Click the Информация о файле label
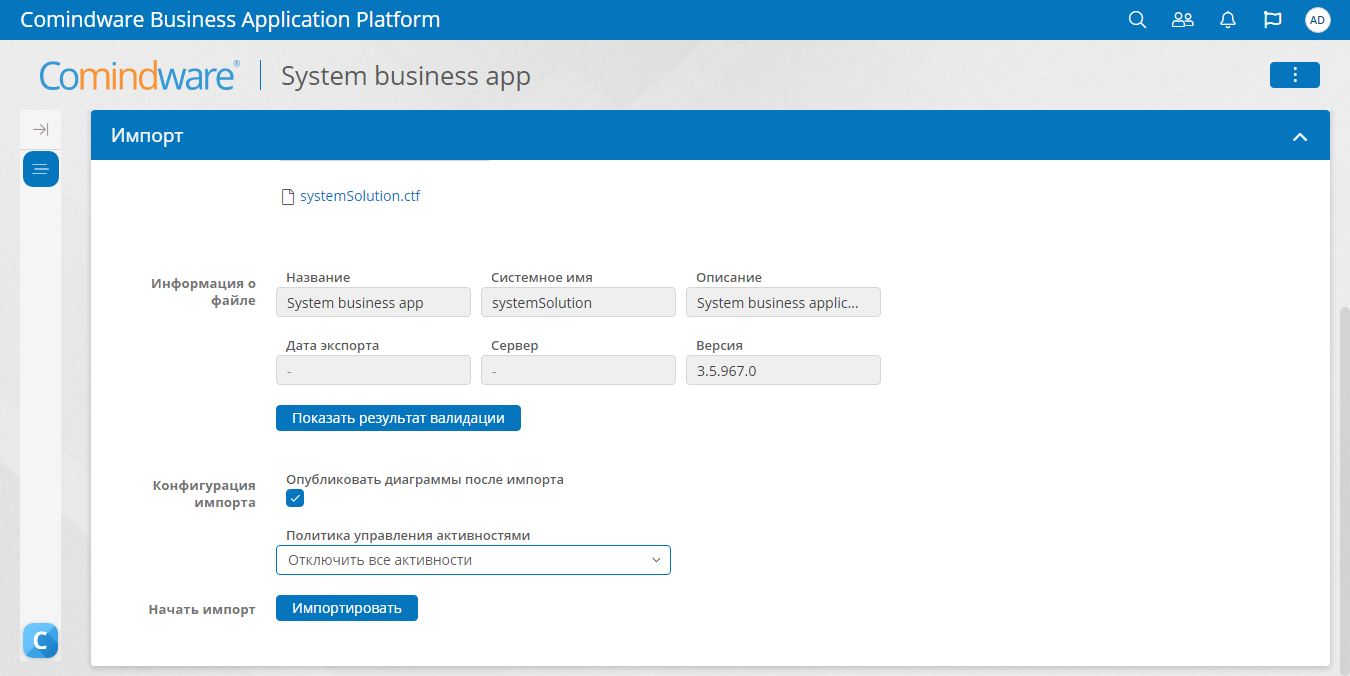 [x=204, y=292]
